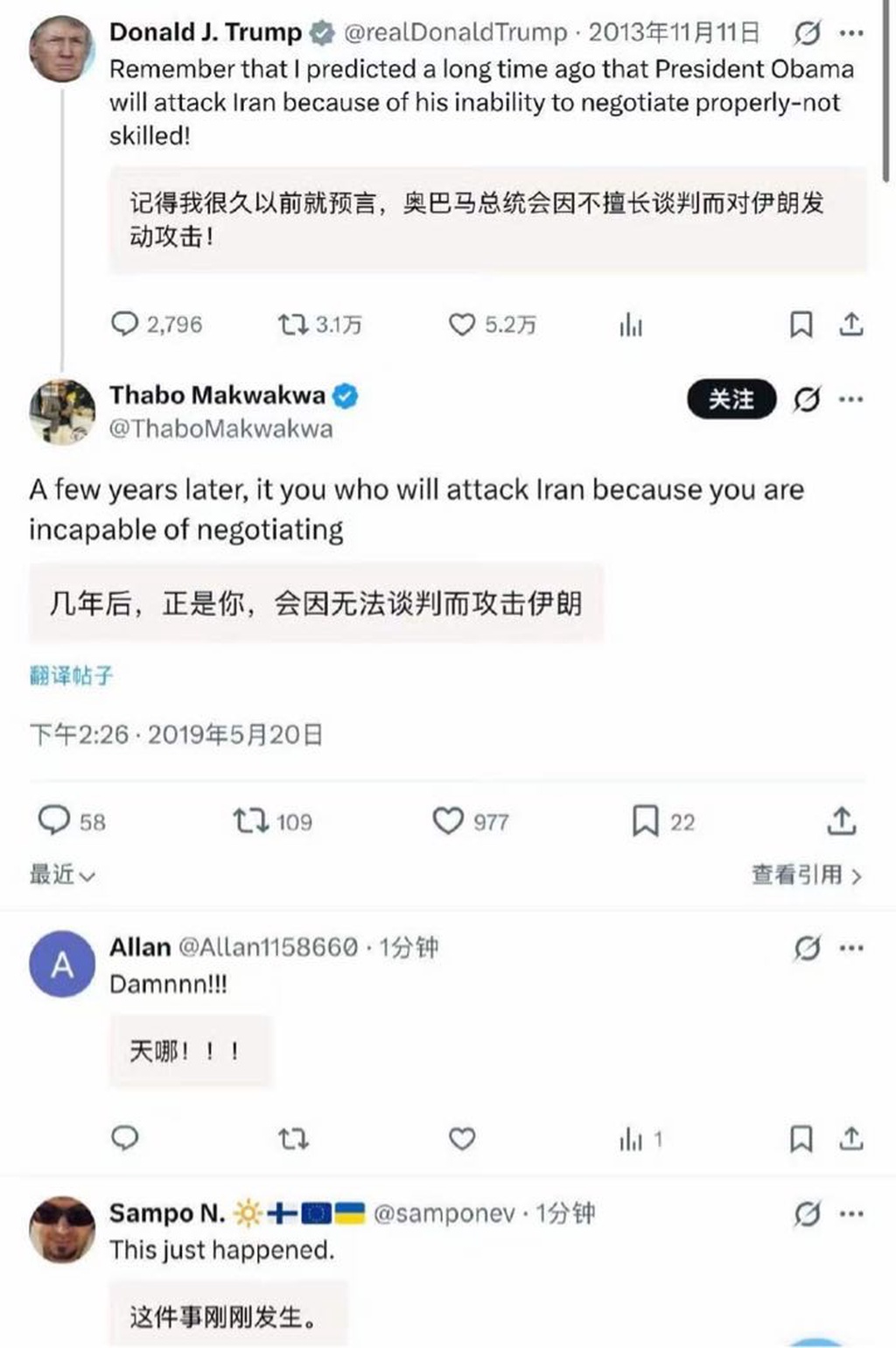Open Donald J. Trump's profile picture
The image size is (896, 1348).
pos(61,48)
